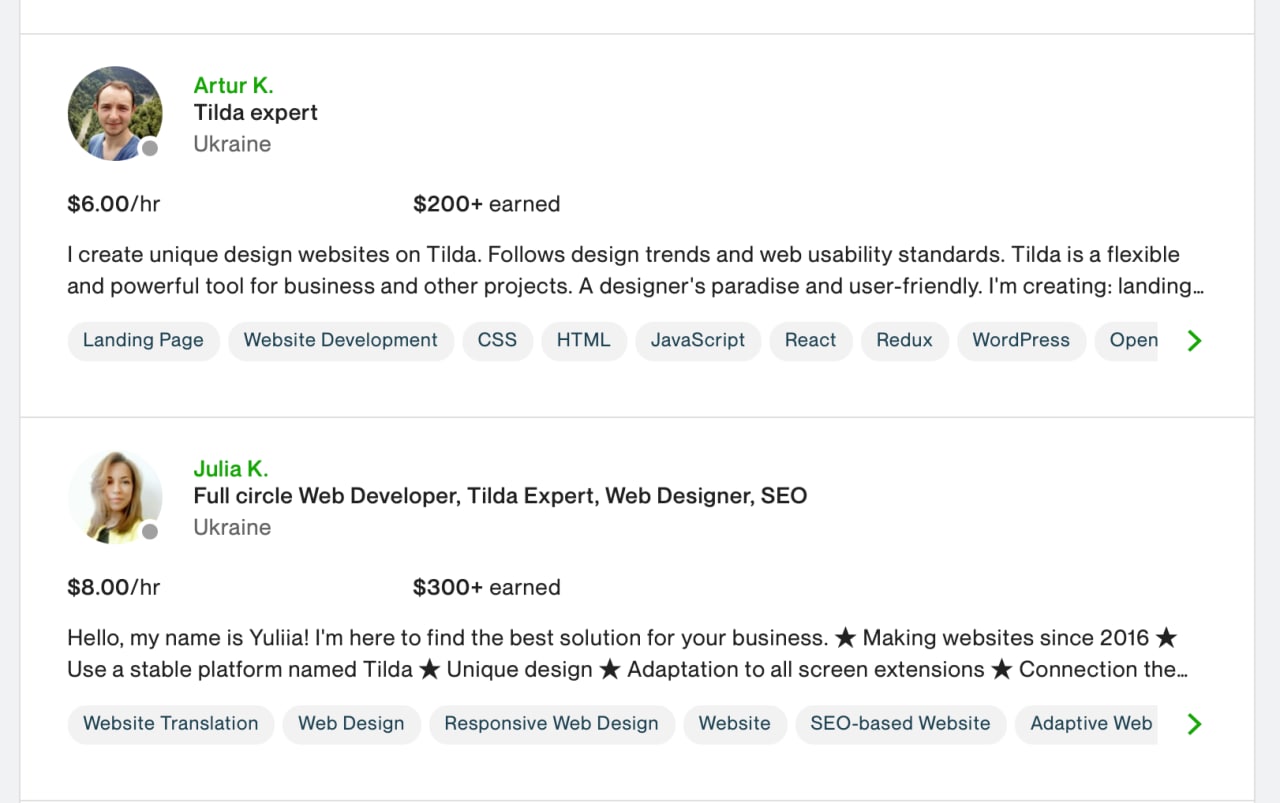This screenshot has width=1280, height=803.
Task: Click the CSS skill tag
Action: [497, 340]
